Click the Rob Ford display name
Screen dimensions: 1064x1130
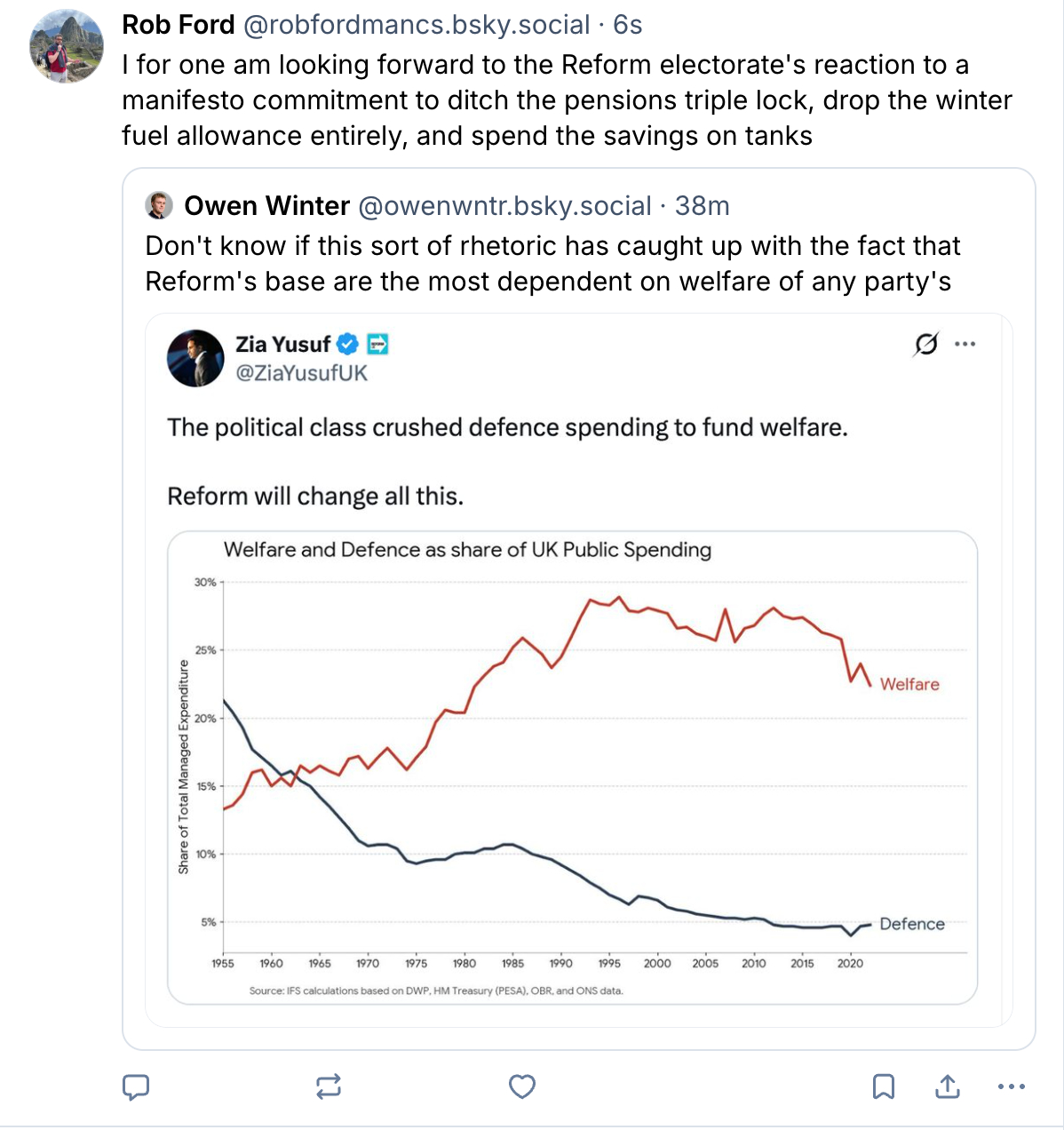[178, 25]
